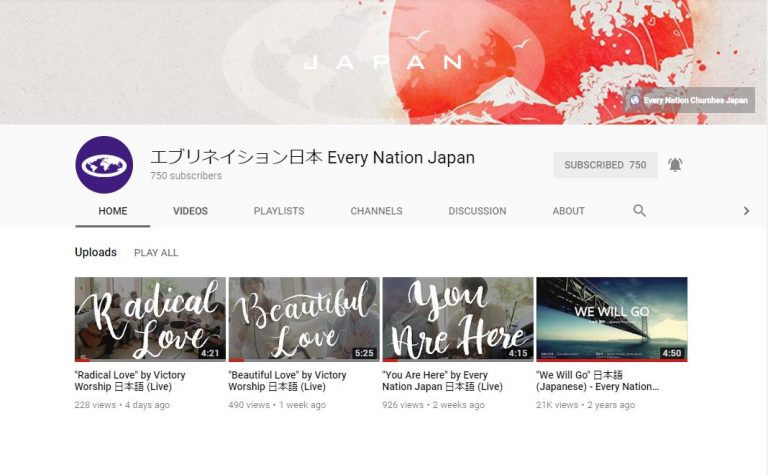
Task: Click the Subscribed 750 button
Action: pyautogui.click(x=605, y=165)
